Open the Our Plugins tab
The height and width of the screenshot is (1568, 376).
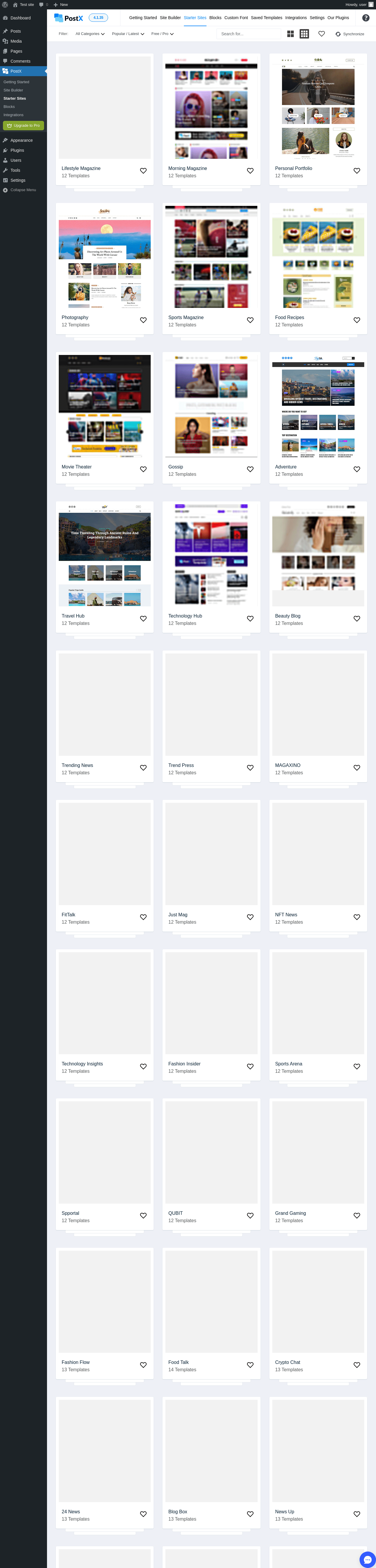[x=338, y=18]
